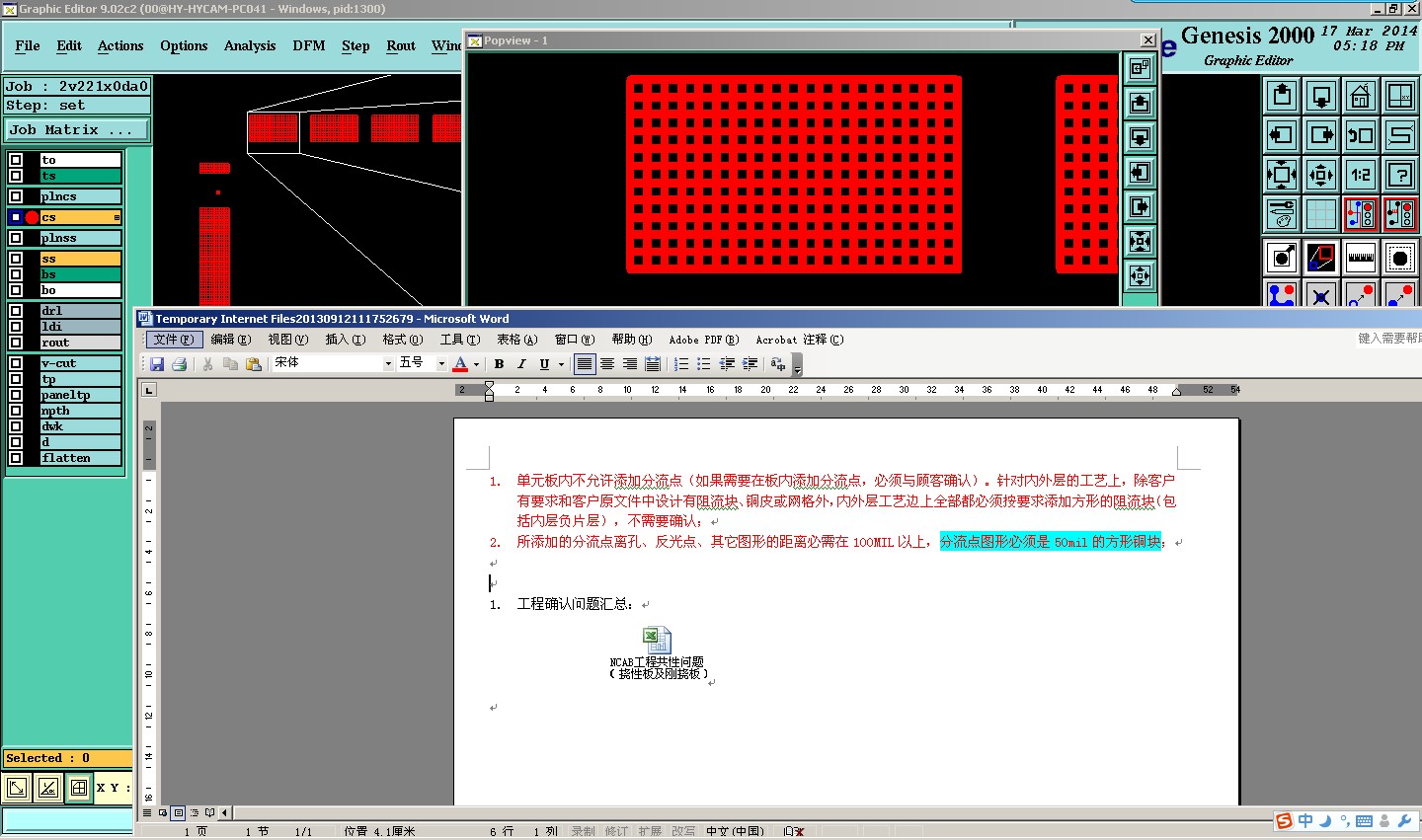The image size is (1422, 840).
Task: Open the font size dropdown in Word
Action: [441, 364]
